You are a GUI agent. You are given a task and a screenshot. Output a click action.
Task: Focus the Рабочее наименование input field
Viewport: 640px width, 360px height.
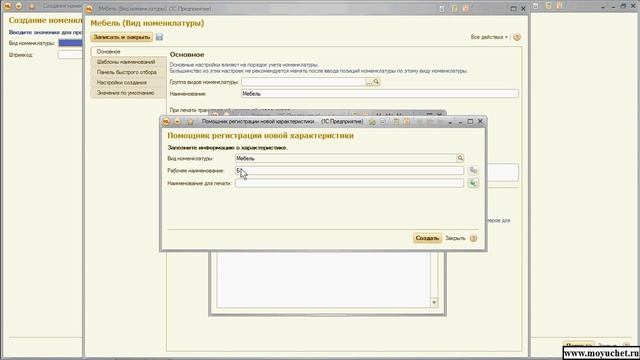[x=349, y=171]
